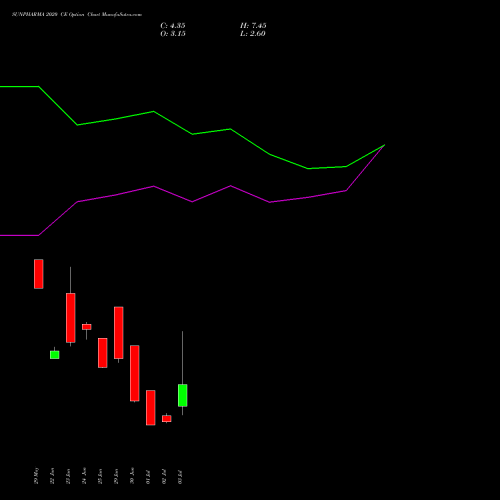Image resolution: width=500 pixels, height=500 pixels.
Task: Click the small red candle for 24 Jun
Action: coord(87,327)
